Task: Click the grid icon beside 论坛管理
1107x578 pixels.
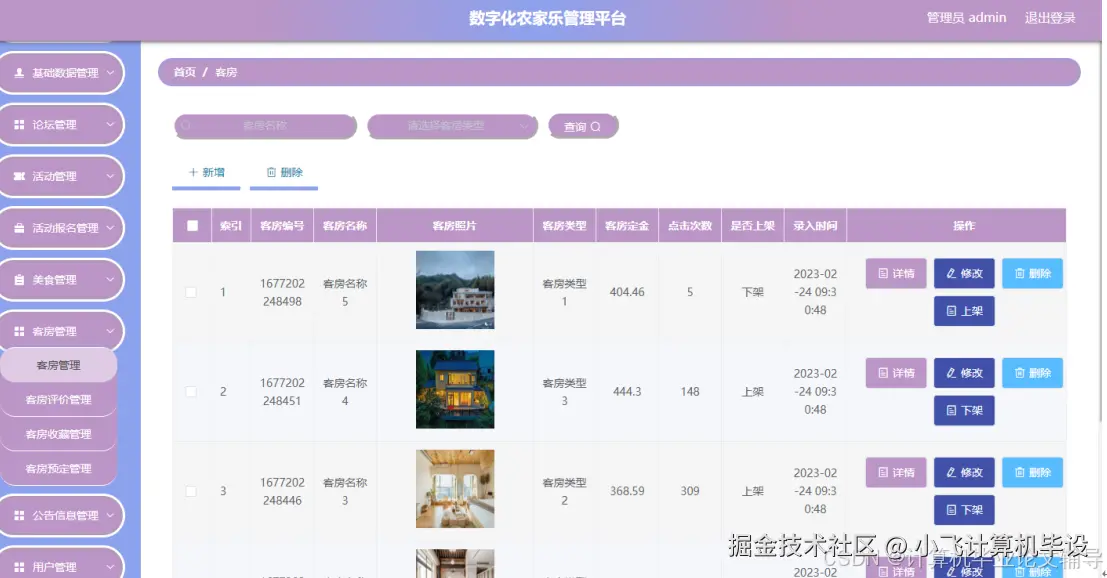Action: [x=19, y=124]
